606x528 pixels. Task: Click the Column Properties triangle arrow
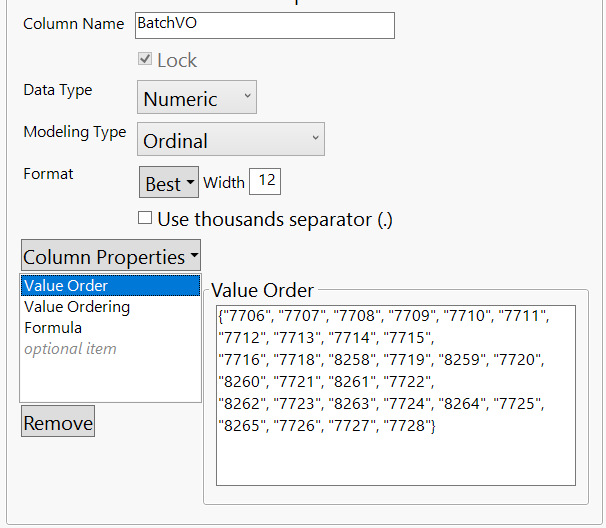pos(193,255)
